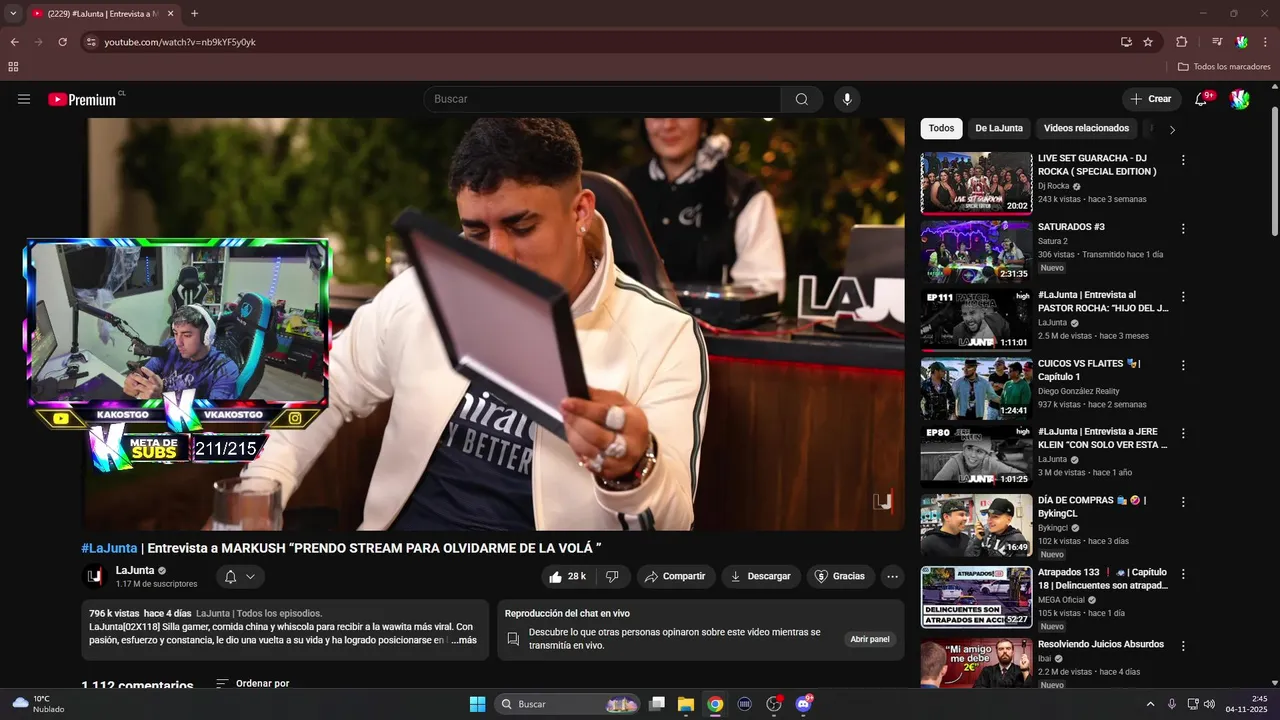Image resolution: width=1280 pixels, height=720 pixels.
Task: Expand the Chrome tab search dropdown
Action: click(x=13, y=14)
